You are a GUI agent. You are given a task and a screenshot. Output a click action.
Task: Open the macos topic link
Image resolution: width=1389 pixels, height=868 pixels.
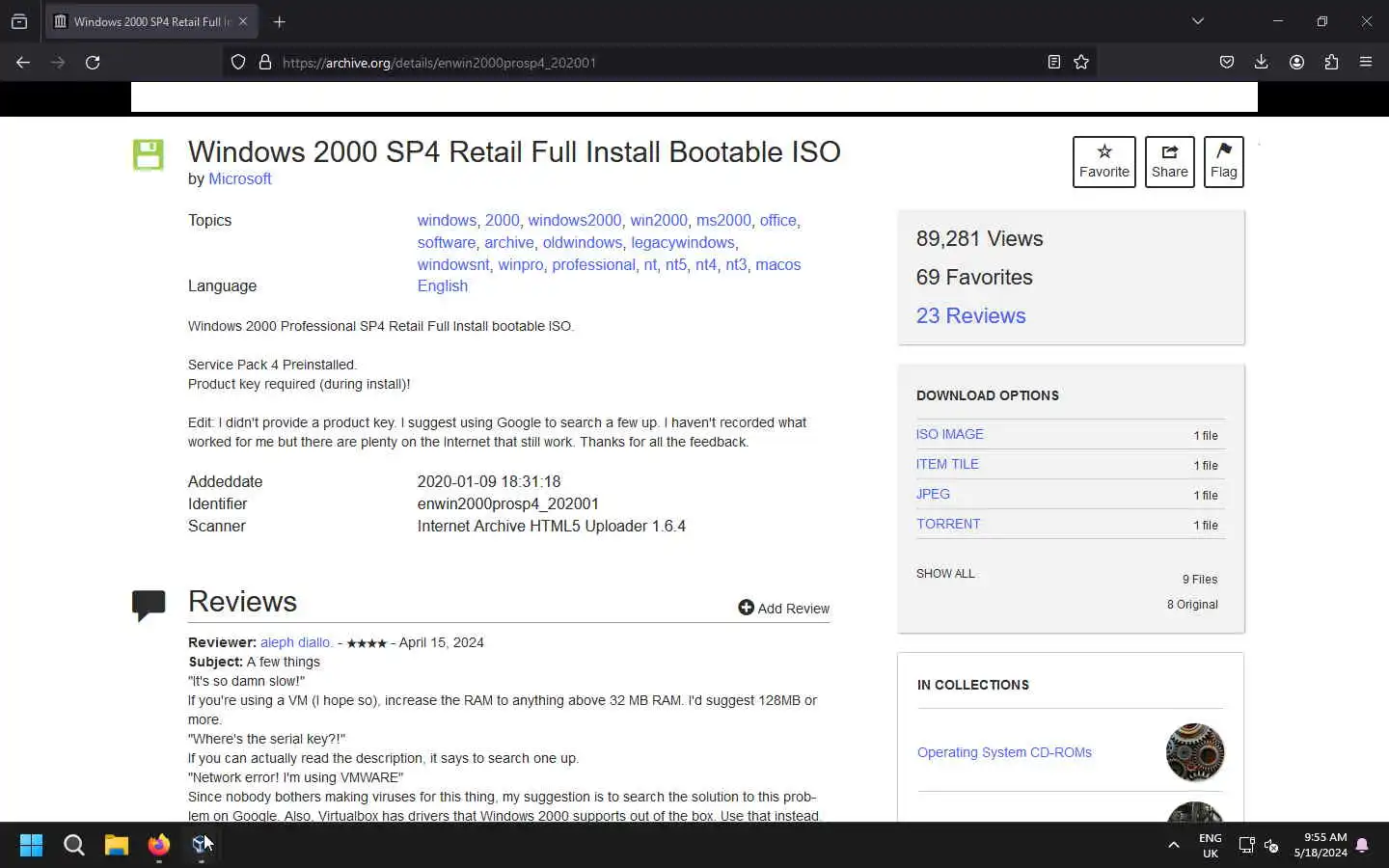pos(778,264)
